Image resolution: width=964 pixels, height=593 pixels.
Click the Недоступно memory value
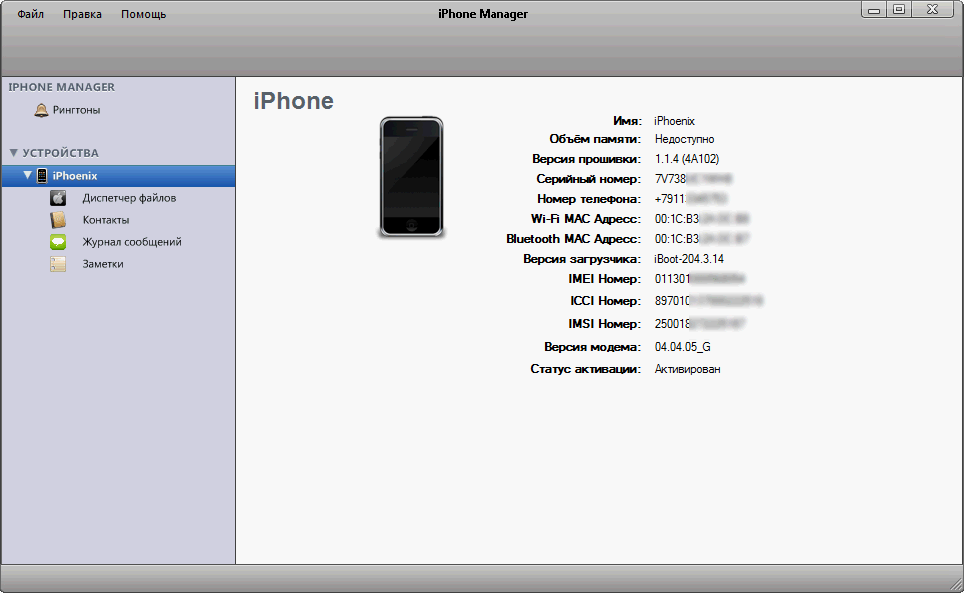click(x=684, y=139)
